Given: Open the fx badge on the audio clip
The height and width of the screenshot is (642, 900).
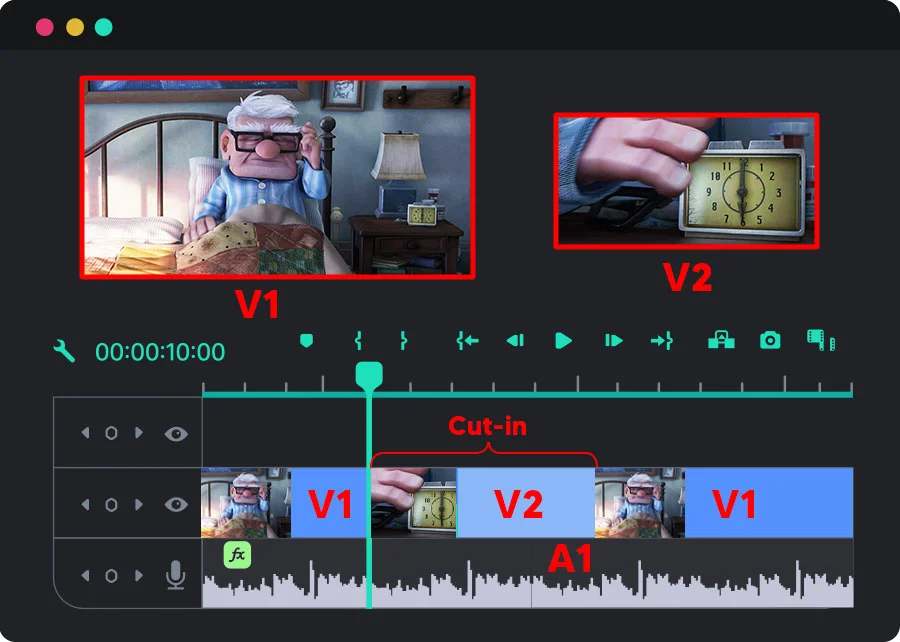Looking at the screenshot, I should point(238,555).
